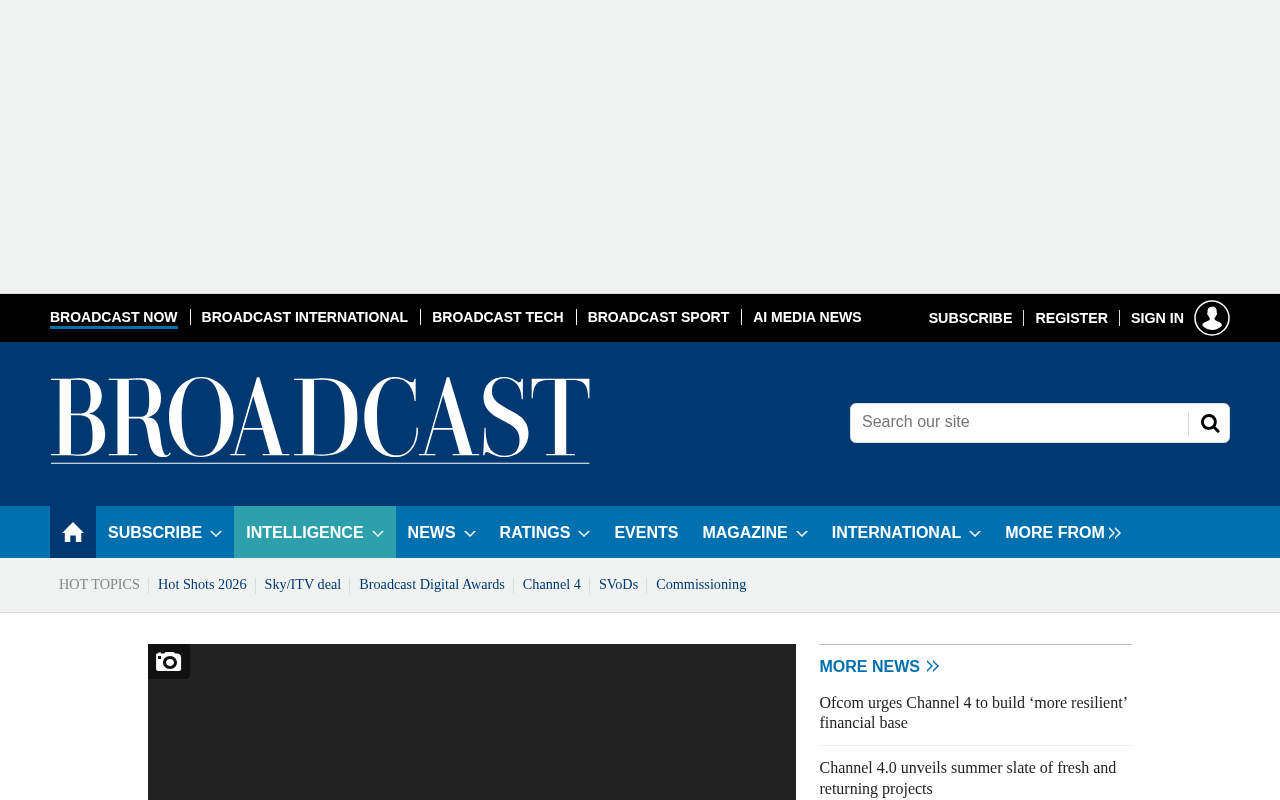Image resolution: width=1280 pixels, height=800 pixels.
Task: Open the Events menu item
Action: (x=646, y=532)
